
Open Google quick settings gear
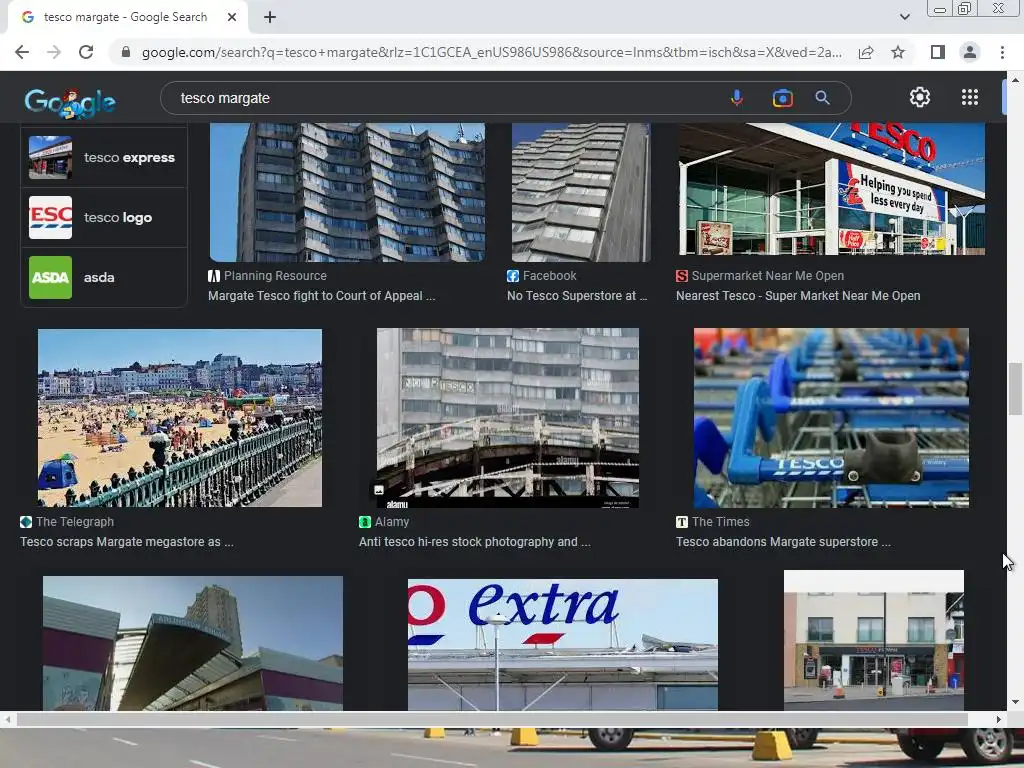pos(920,97)
